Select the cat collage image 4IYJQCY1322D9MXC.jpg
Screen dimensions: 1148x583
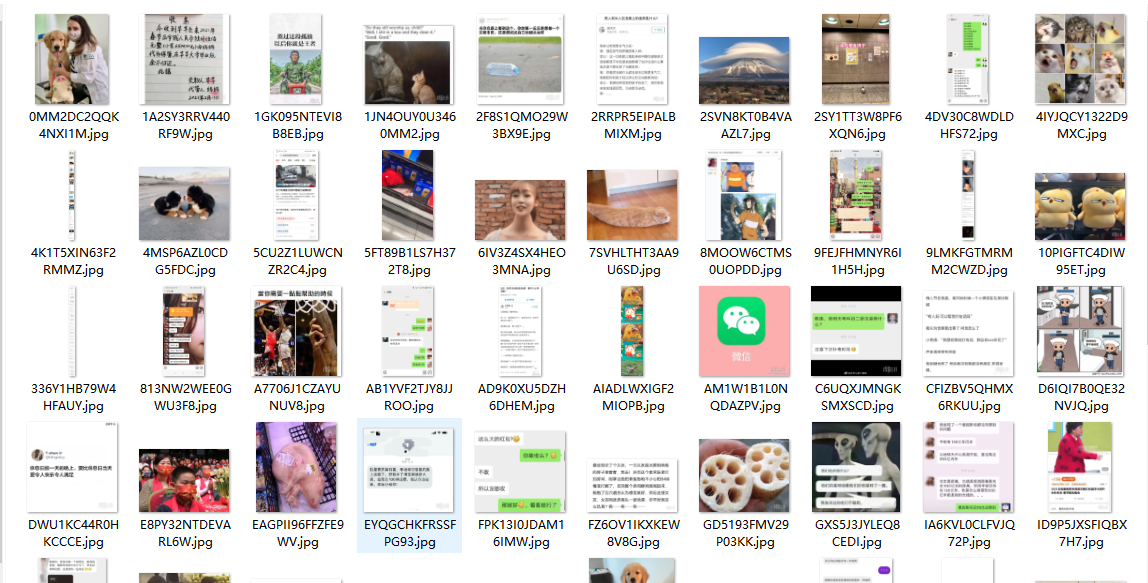1081,59
